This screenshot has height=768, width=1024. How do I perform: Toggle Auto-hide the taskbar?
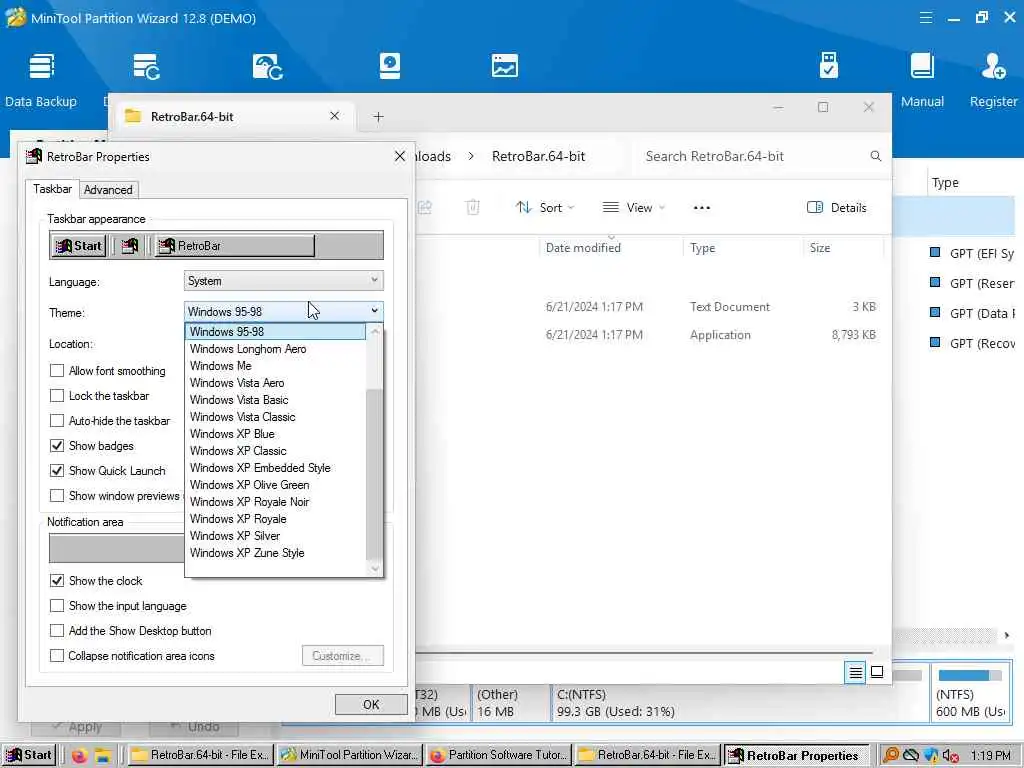pyautogui.click(x=57, y=421)
